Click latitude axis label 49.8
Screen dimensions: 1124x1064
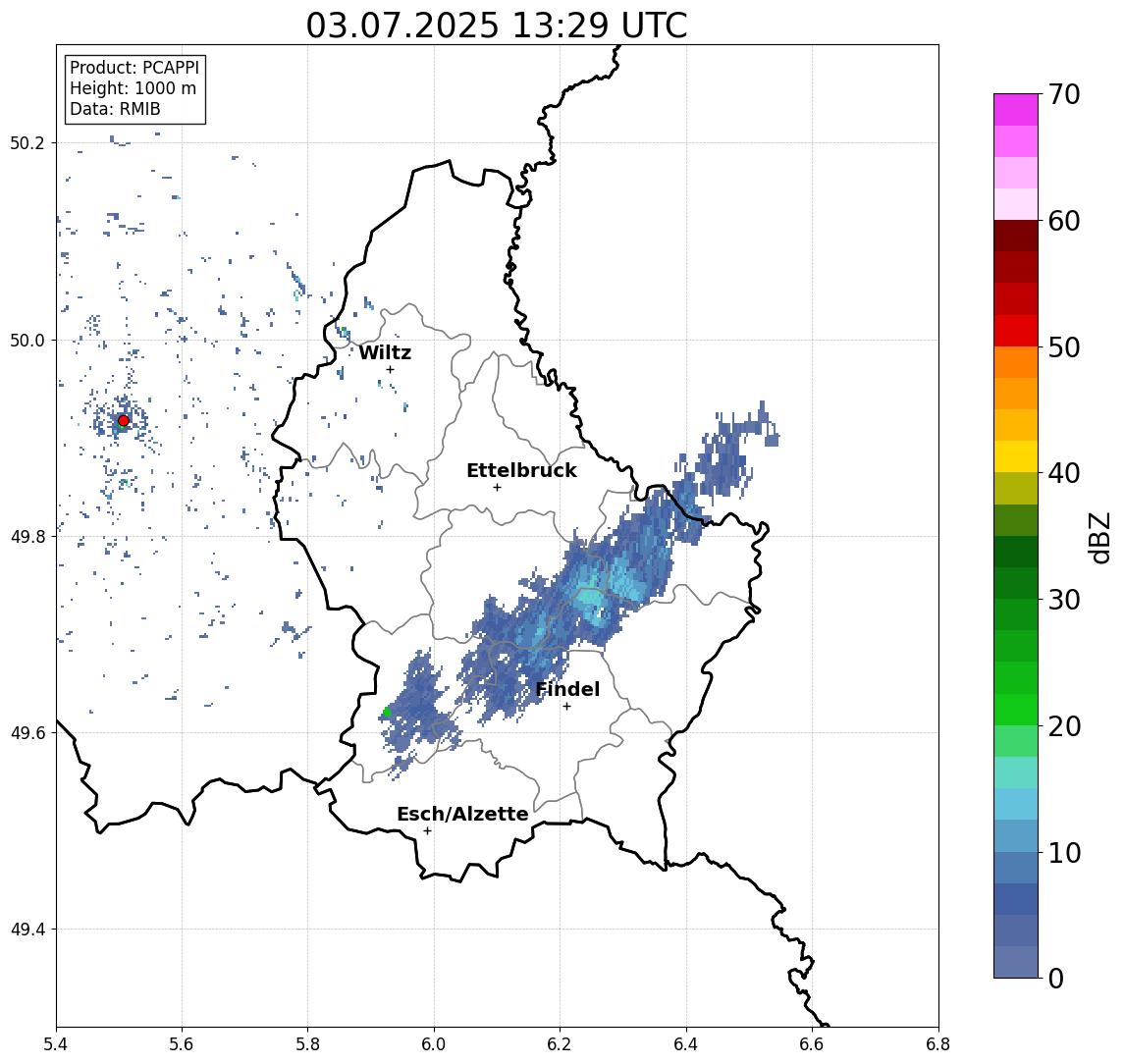tap(27, 536)
